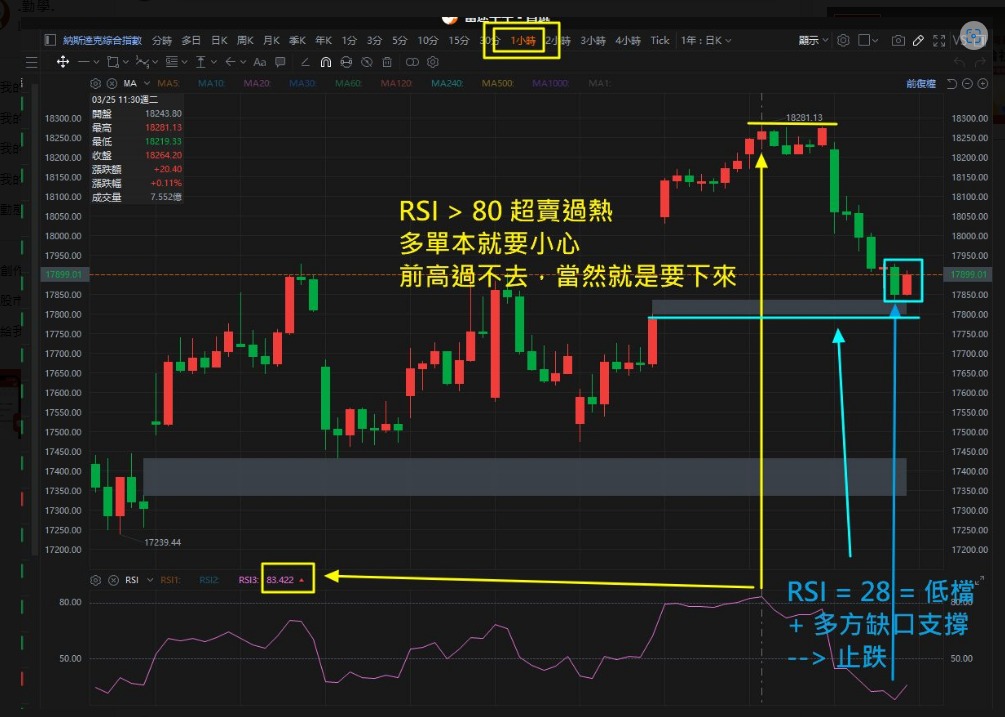This screenshot has height=717, width=1005.
Task: Switch to the 月K timeframe tab
Action: tap(271, 40)
